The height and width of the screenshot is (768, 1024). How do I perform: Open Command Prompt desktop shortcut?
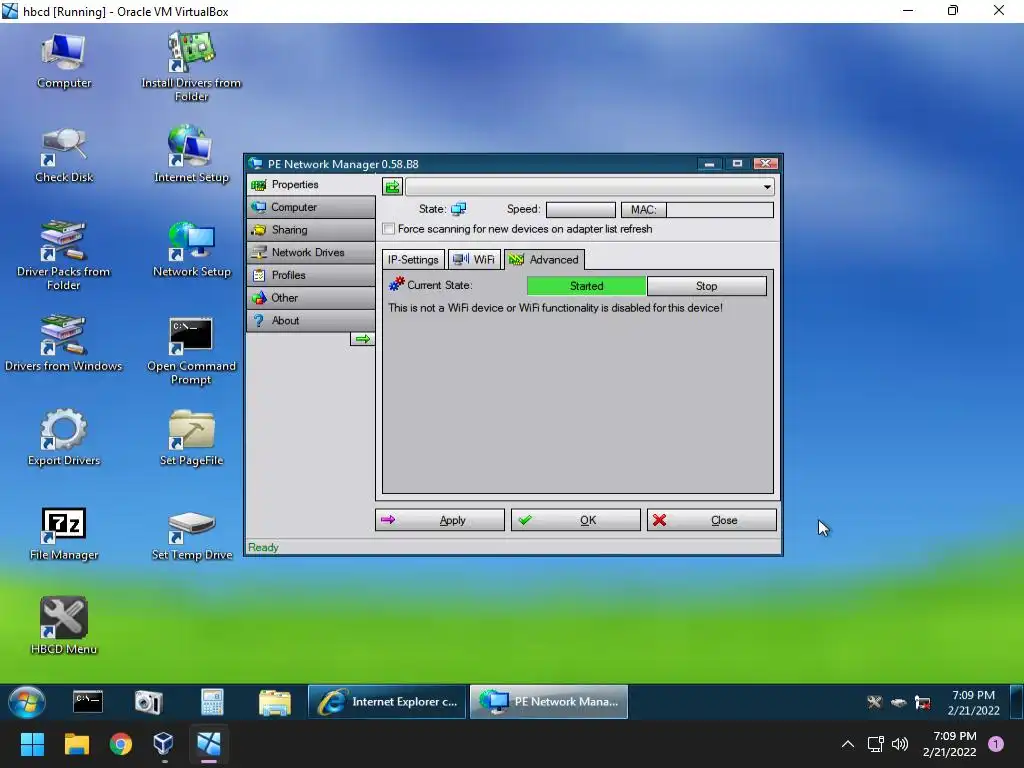coord(191,351)
